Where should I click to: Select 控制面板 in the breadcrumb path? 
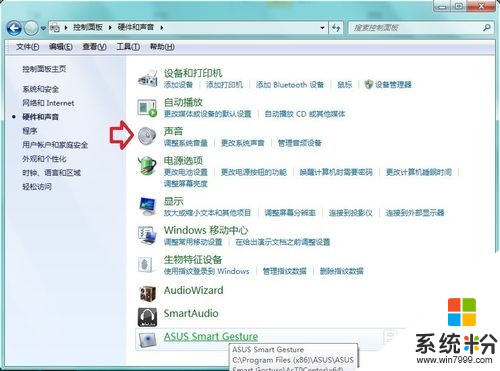[88, 27]
